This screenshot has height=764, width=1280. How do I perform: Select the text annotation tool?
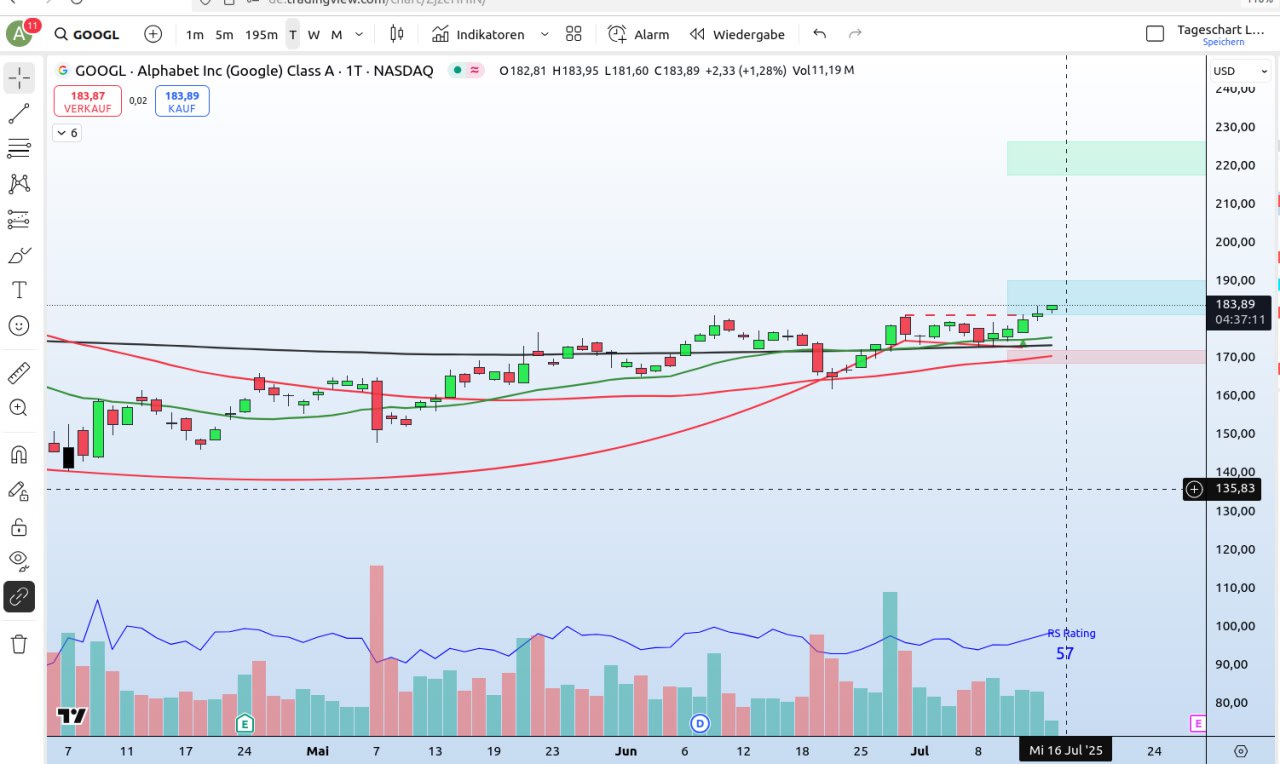pyautogui.click(x=18, y=290)
